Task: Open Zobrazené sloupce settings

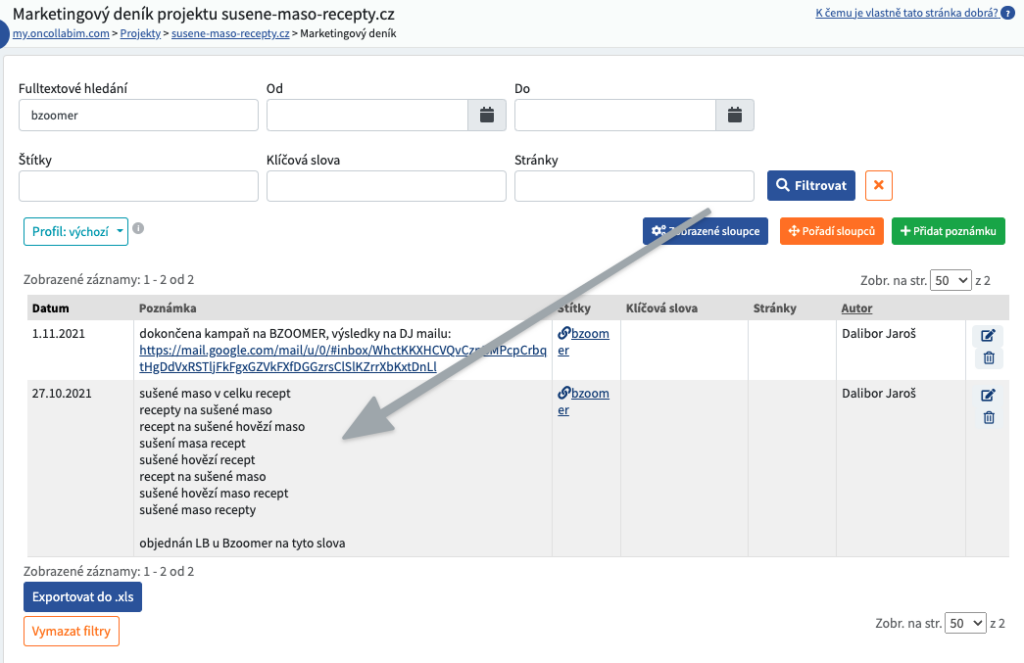Action: [x=705, y=231]
